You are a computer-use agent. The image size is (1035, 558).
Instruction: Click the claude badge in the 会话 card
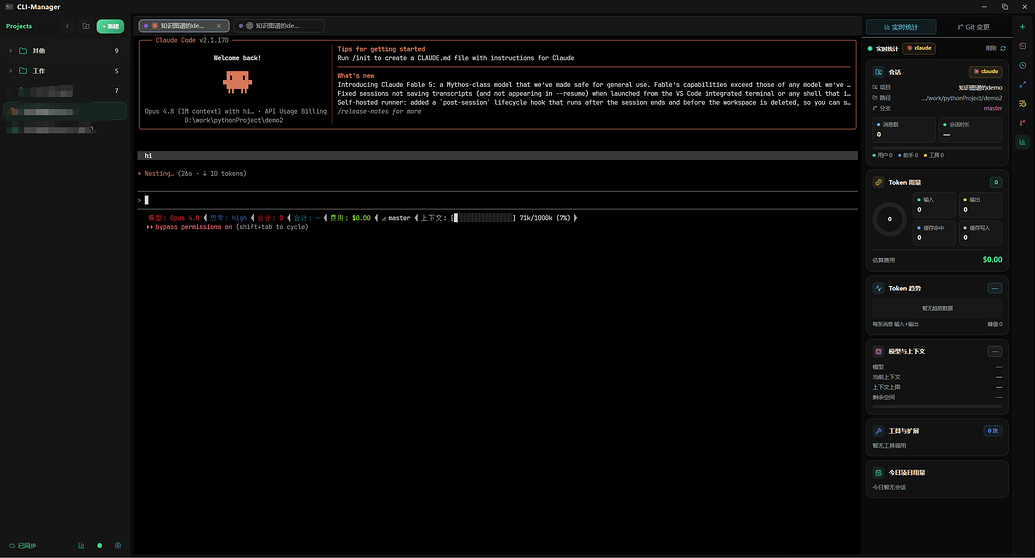[985, 71]
